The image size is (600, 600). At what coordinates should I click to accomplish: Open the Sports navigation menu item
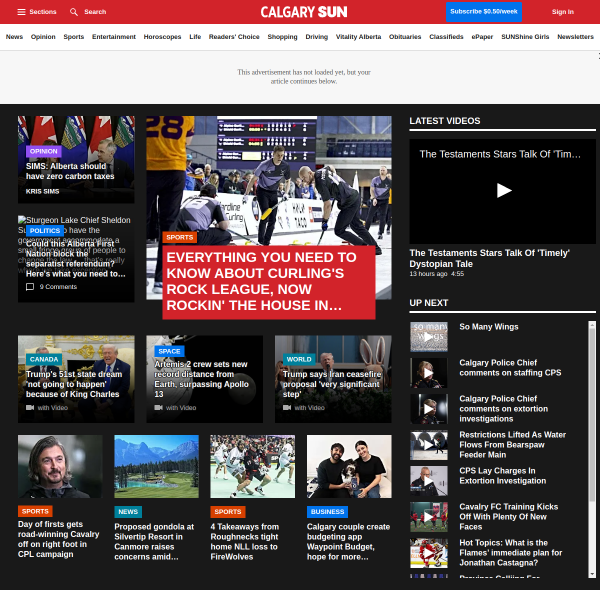click(x=74, y=37)
